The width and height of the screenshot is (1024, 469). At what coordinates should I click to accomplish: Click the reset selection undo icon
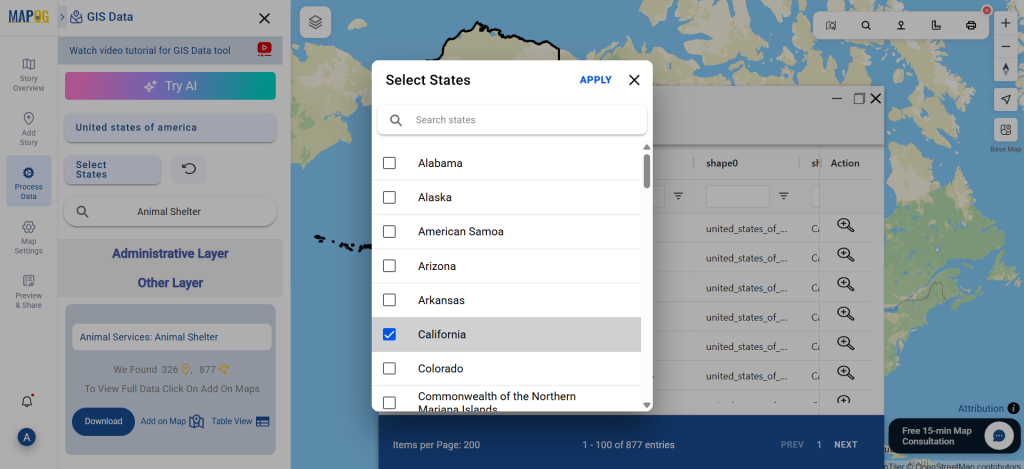(x=189, y=169)
